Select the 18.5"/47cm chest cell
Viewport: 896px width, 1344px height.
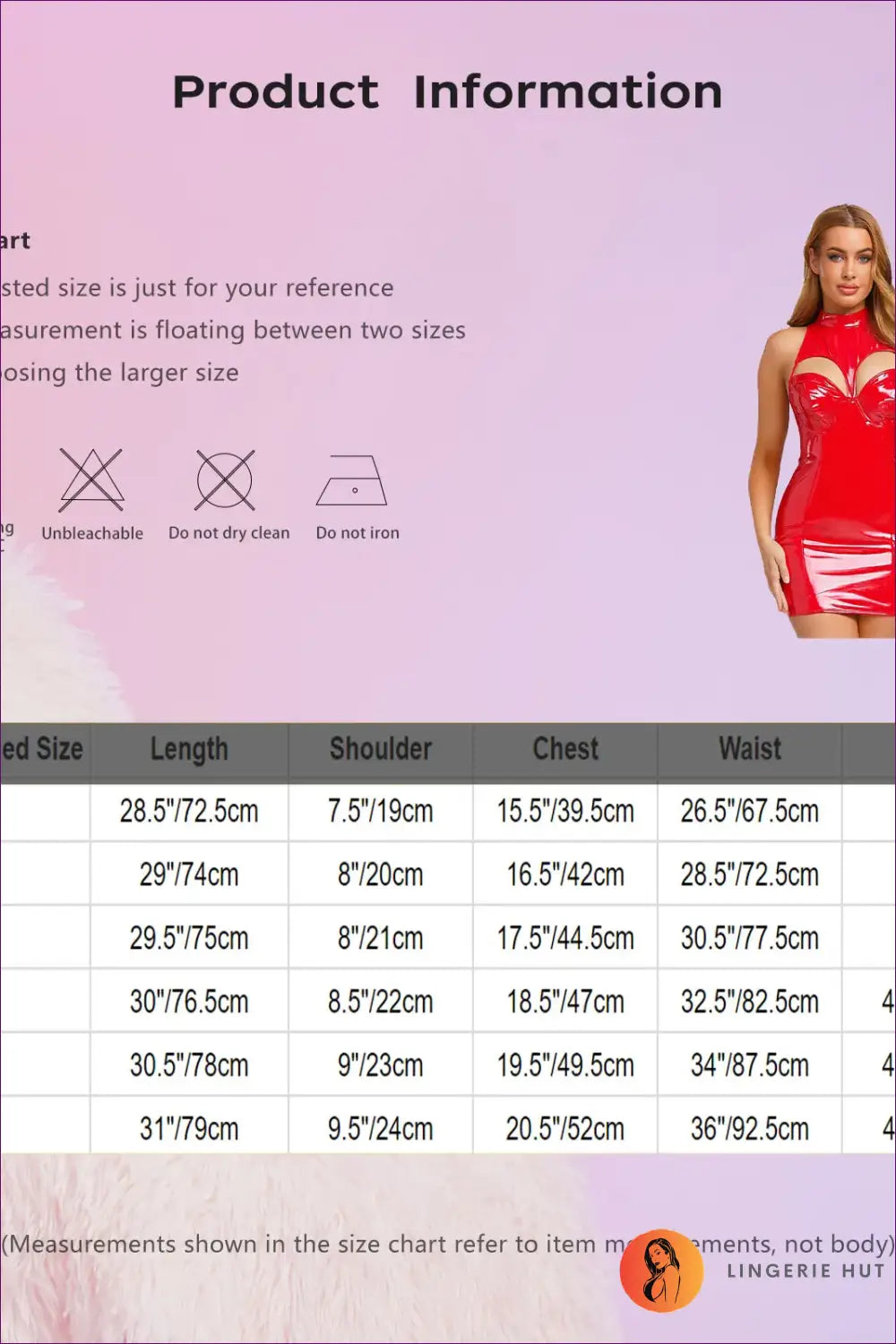[565, 1002]
